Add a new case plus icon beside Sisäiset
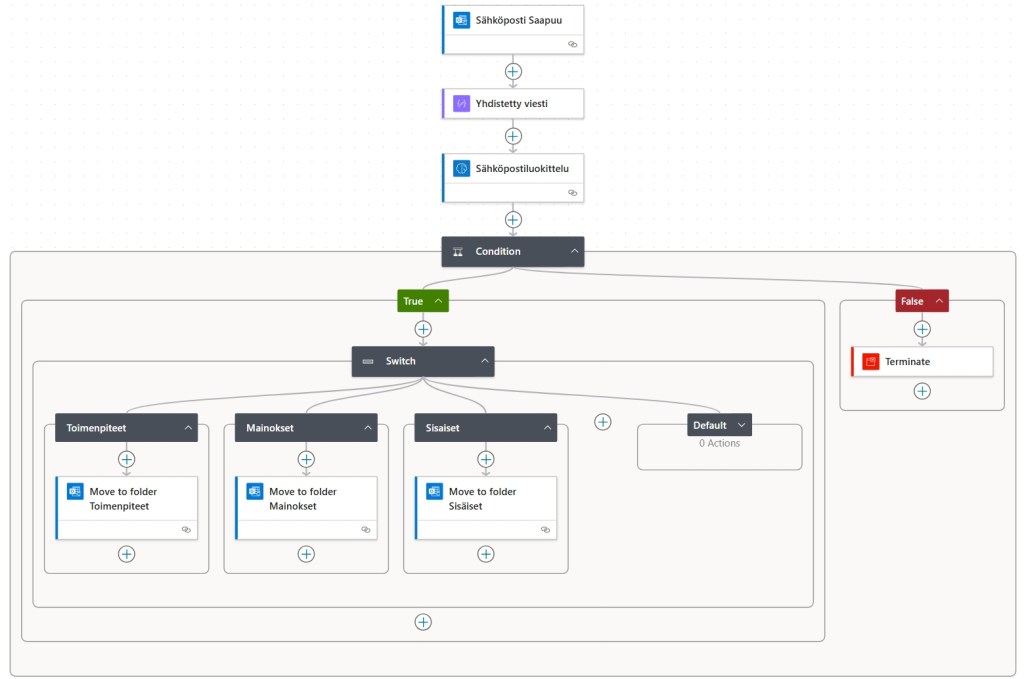The height and width of the screenshot is (679, 1024). click(x=603, y=422)
